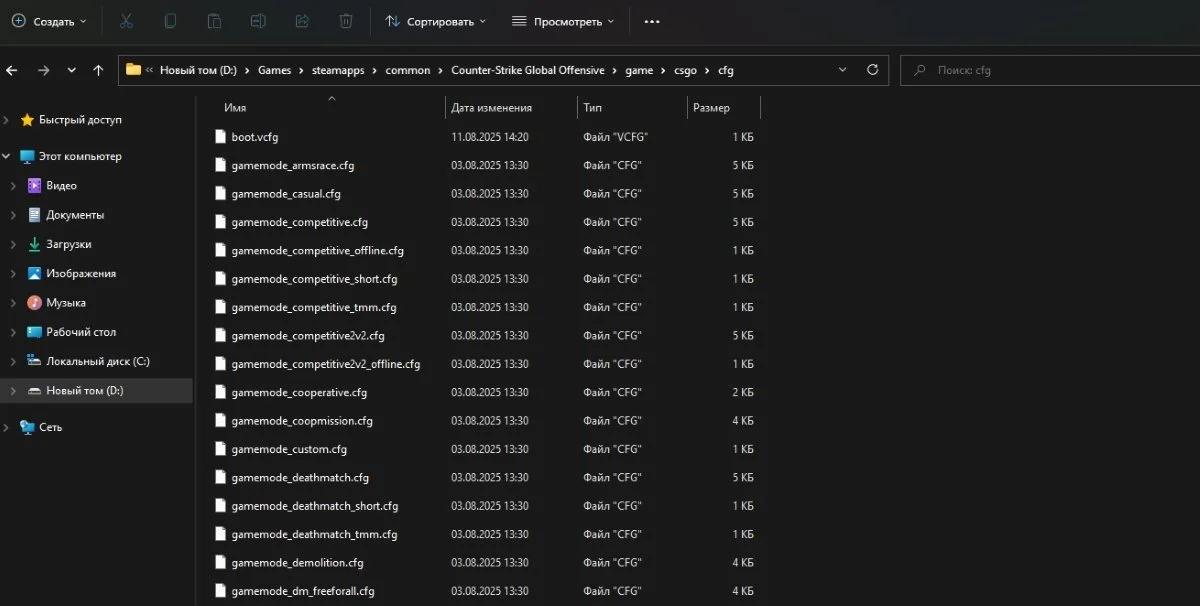Select Новый том (D:) in sidebar
The image size is (1200, 606).
tap(97, 391)
